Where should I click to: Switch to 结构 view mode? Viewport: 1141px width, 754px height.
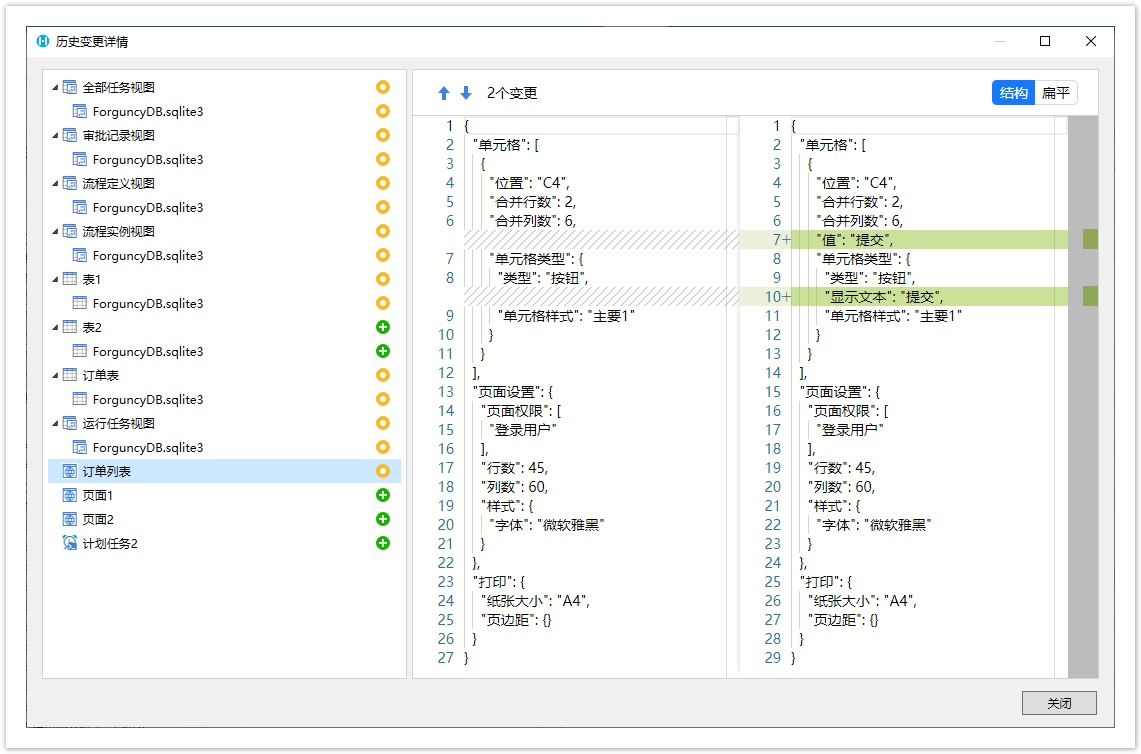(x=1013, y=93)
